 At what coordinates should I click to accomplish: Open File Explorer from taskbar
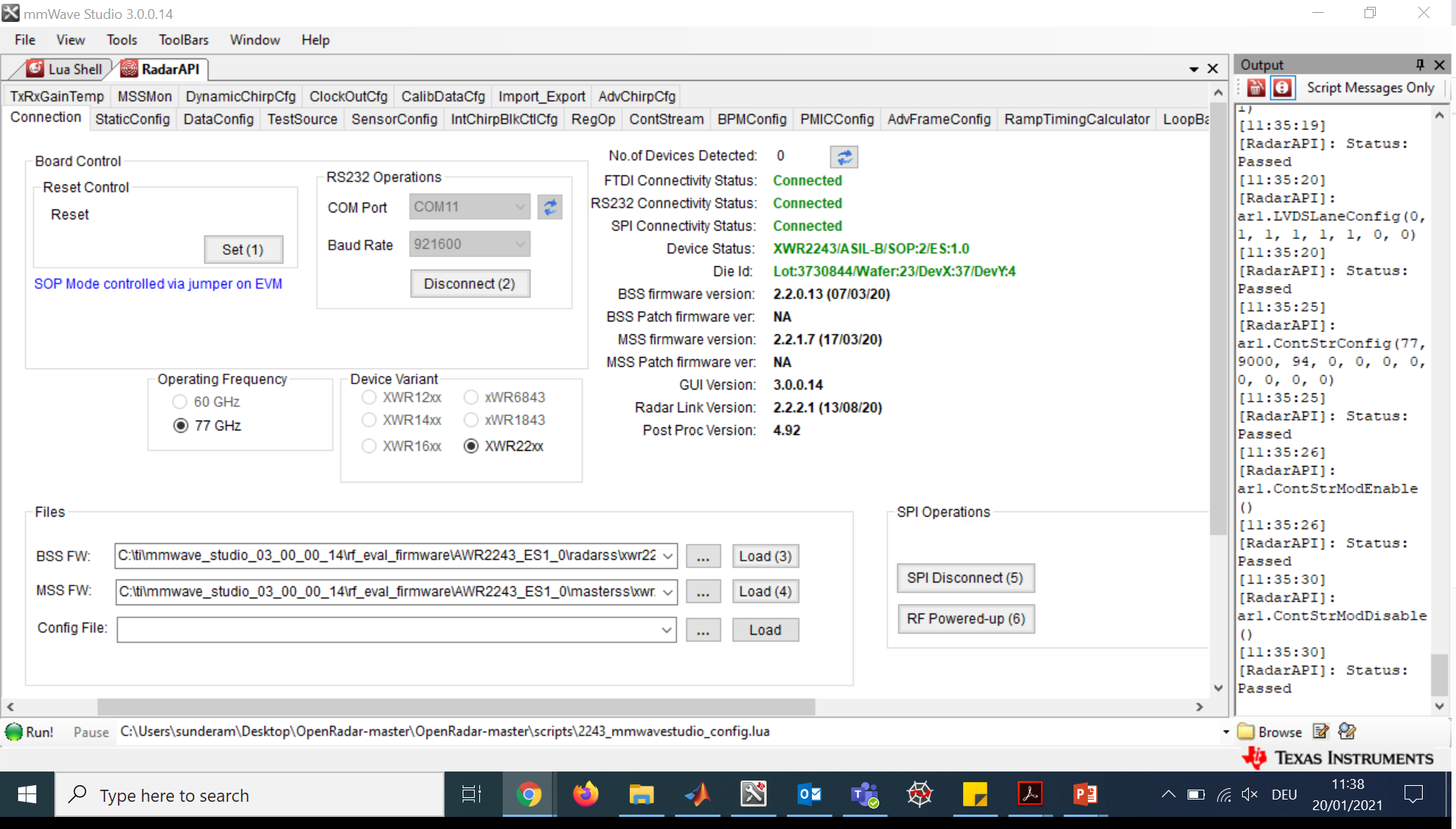pos(641,794)
